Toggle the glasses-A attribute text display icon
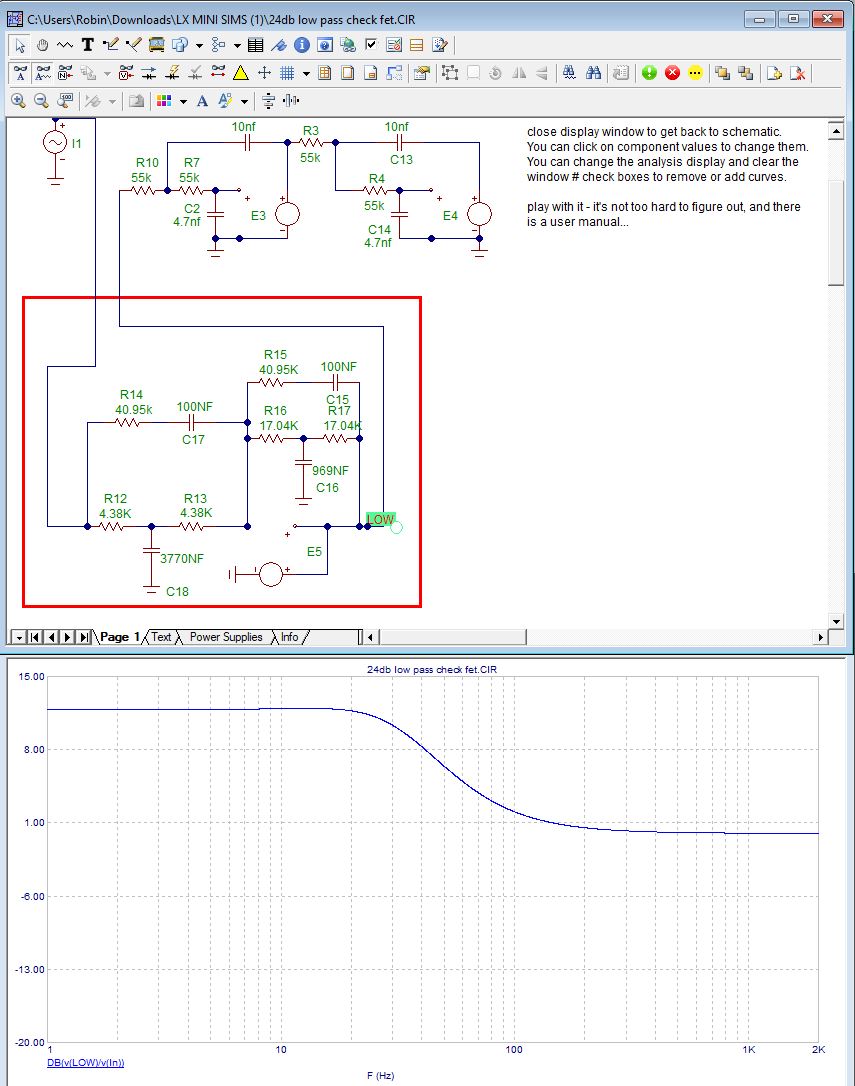The height and width of the screenshot is (1086, 855). (20, 73)
